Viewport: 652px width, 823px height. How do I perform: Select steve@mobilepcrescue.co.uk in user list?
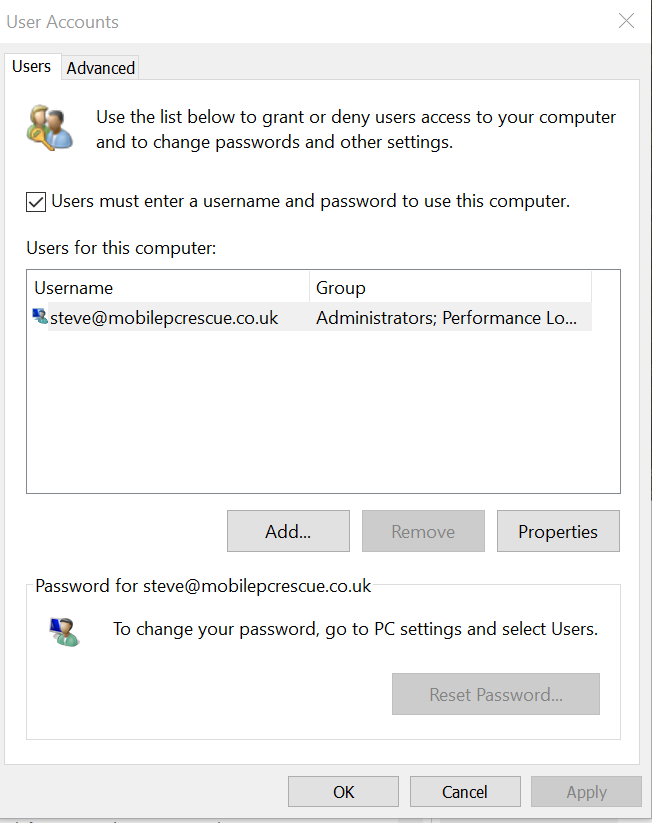click(x=164, y=318)
